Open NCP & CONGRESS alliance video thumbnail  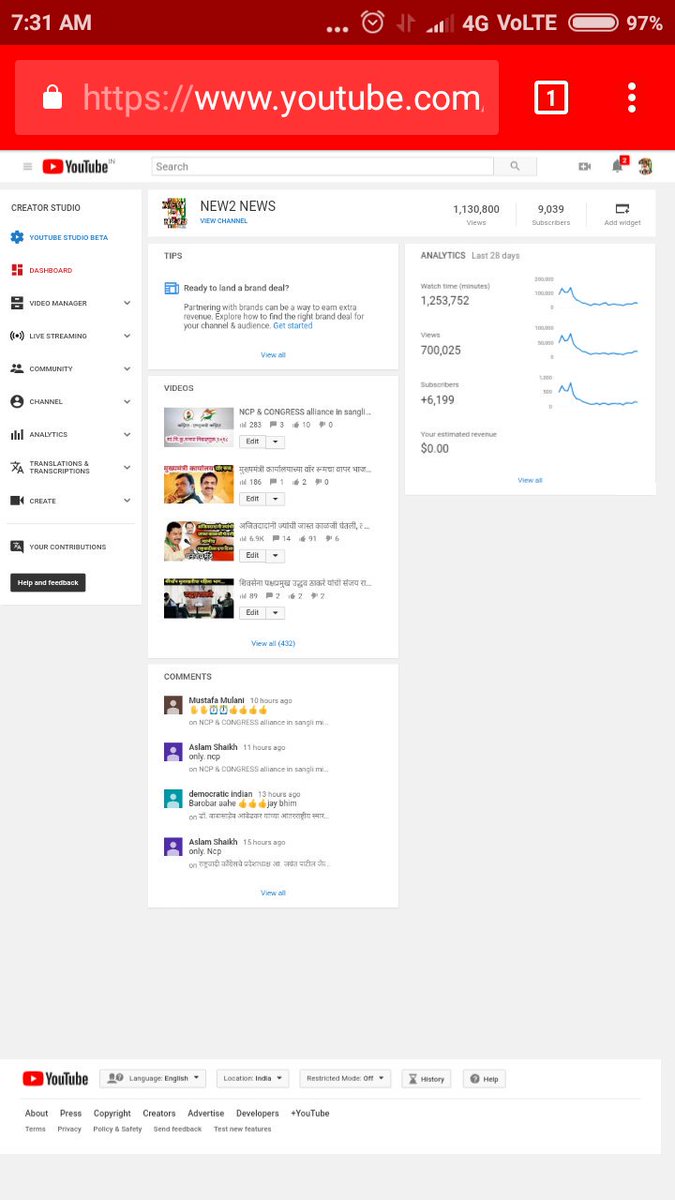(x=199, y=427)
